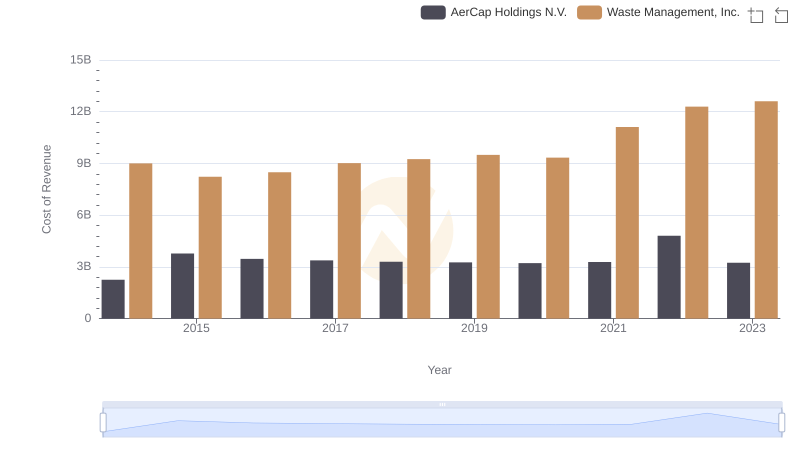The width and height of the screenshot is (800, 461).
Task: Click the 2023 x-axis label
Action: pyautogui.click(x=752, y=328)
